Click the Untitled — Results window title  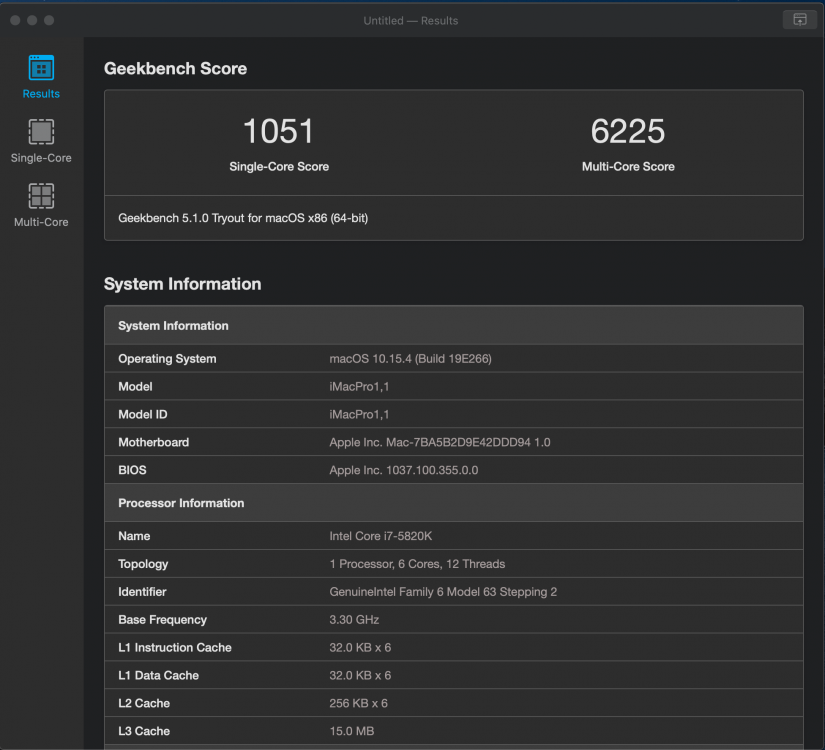tap(410, 21)
